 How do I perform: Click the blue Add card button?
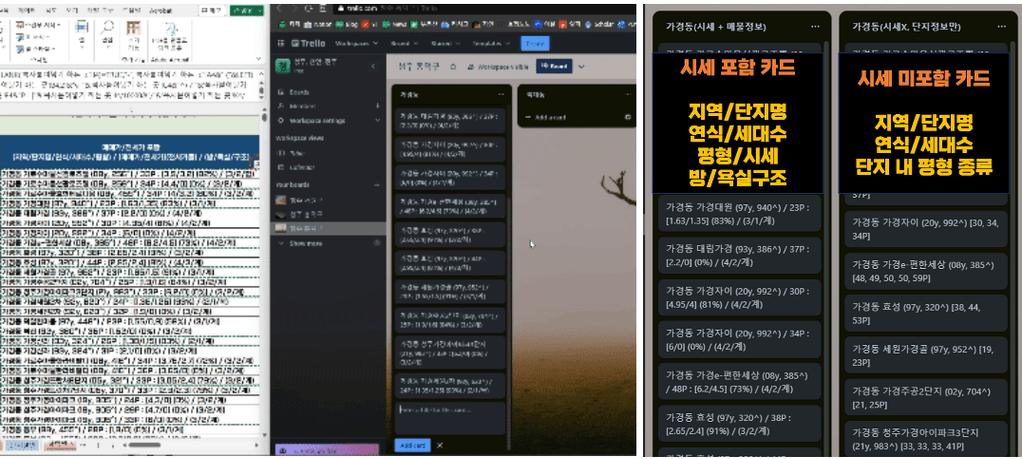(x=412, y=445)
